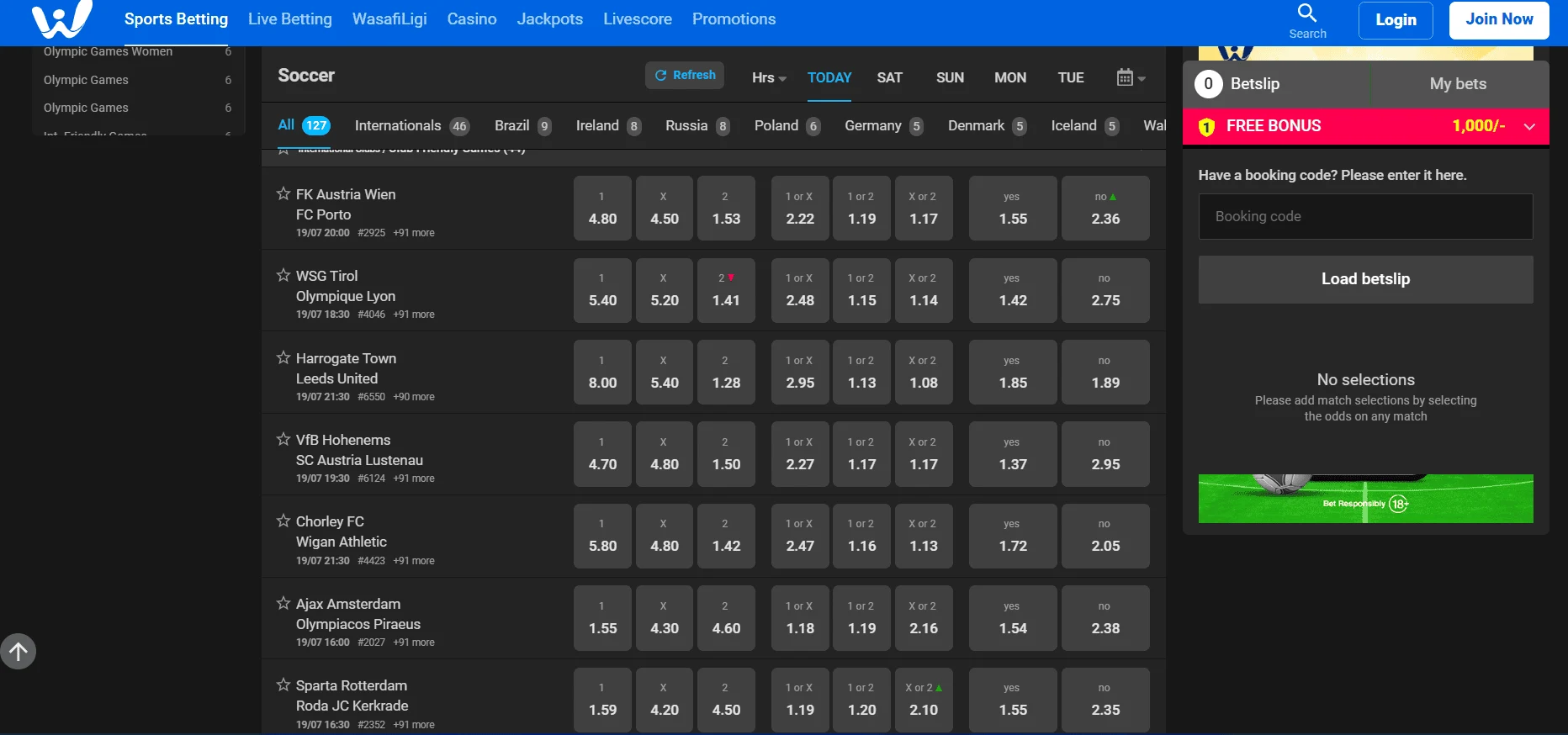
Task: Open +90 more markets for Harrogate Town
Action: pos(414,397)
